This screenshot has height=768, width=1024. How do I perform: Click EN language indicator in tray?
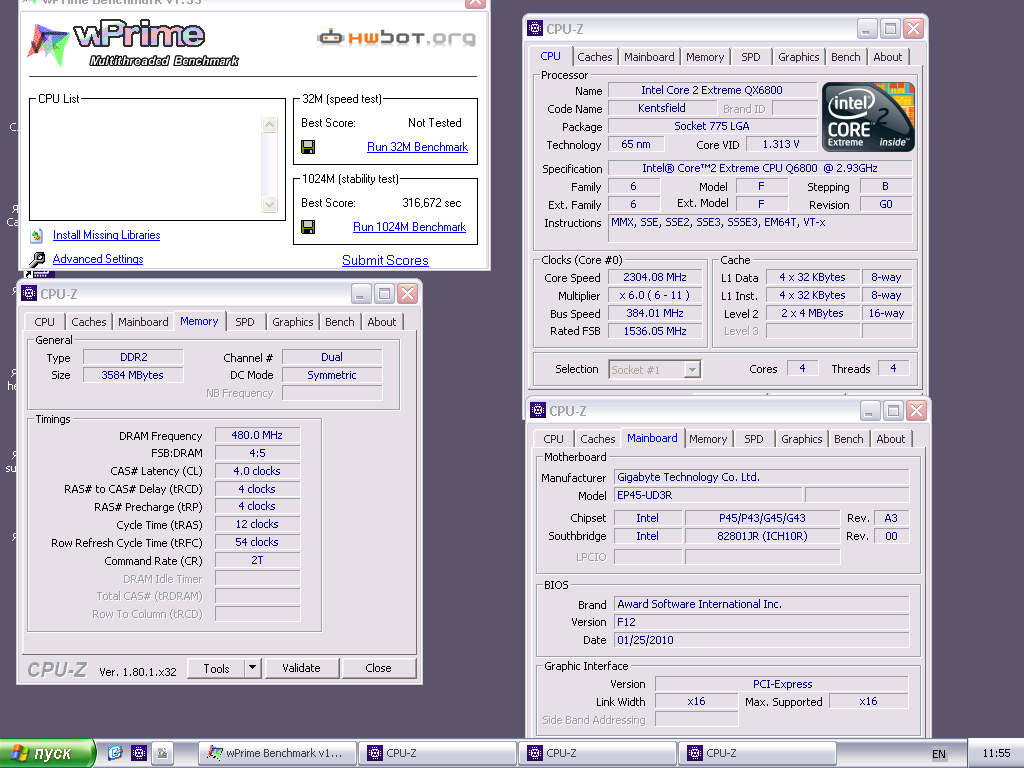pyautogui.click(x=938, y=754)
